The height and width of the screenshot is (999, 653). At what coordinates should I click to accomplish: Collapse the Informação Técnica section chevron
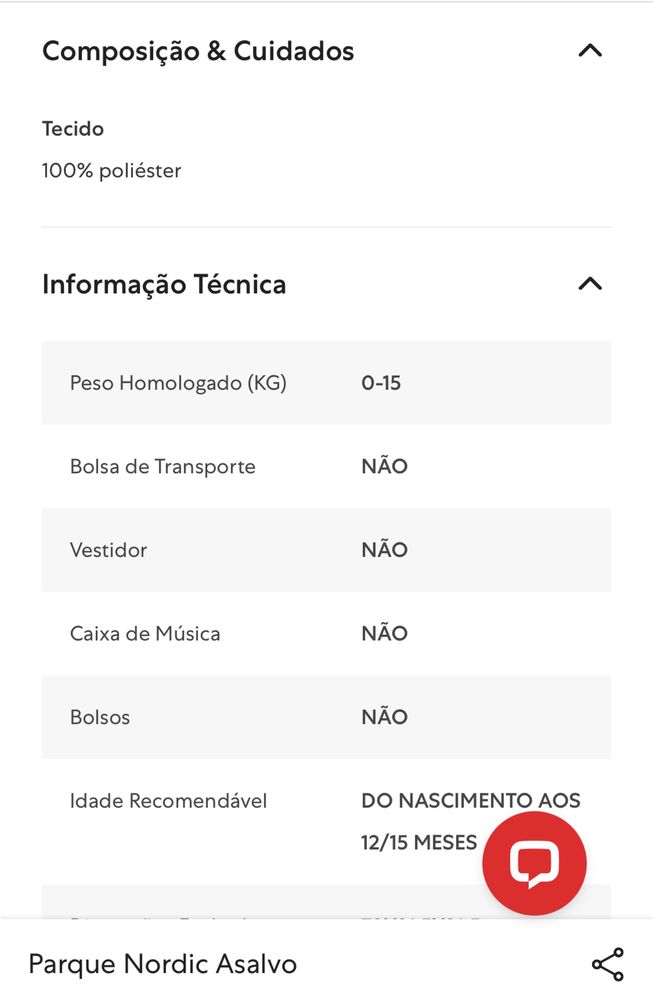pyautogui.click(x=590, y=284)
